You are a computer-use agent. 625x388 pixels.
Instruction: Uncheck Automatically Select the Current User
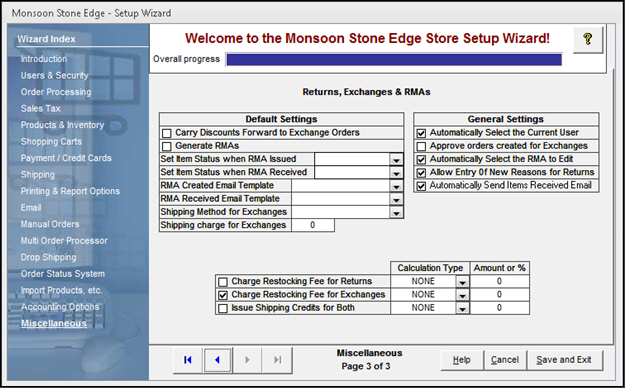coord(421,133)
